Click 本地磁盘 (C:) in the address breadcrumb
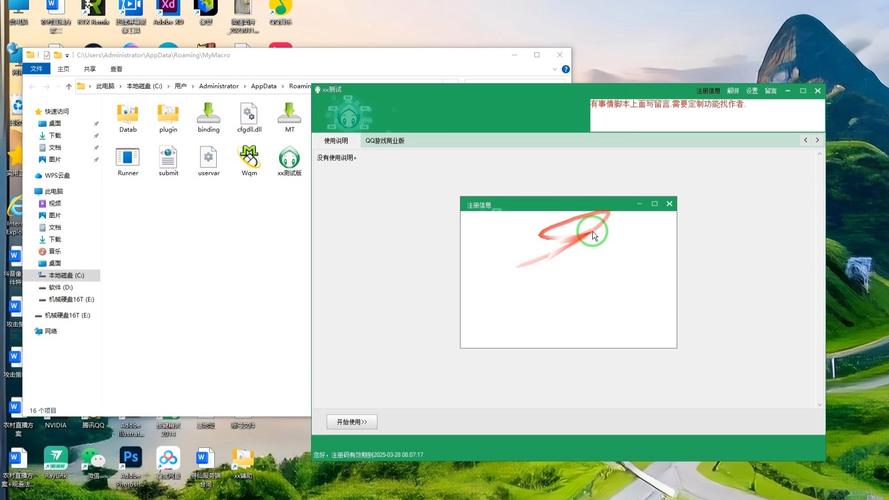889x500 pixels. coord(144,86)
